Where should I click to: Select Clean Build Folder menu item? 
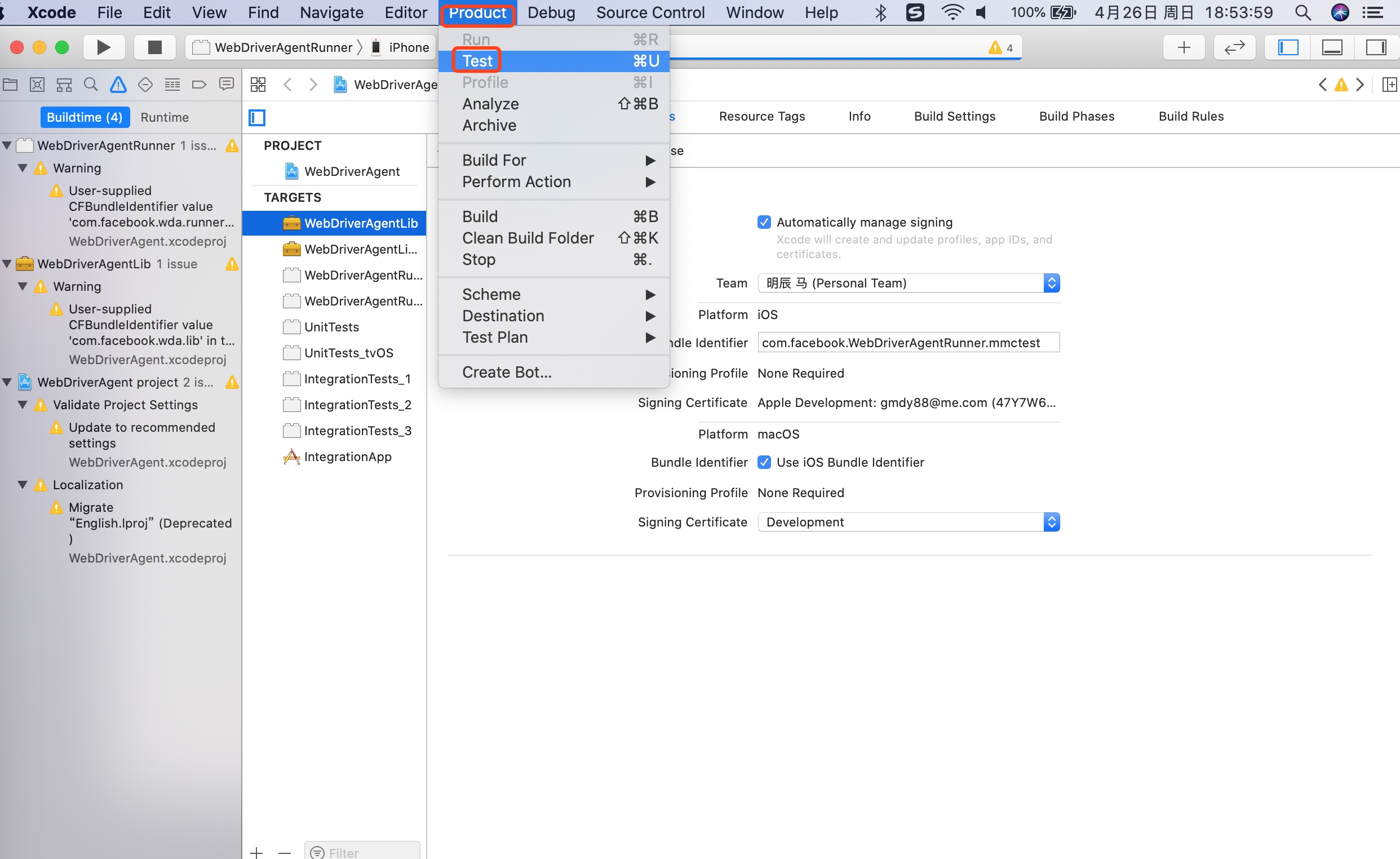pos(528,238)
